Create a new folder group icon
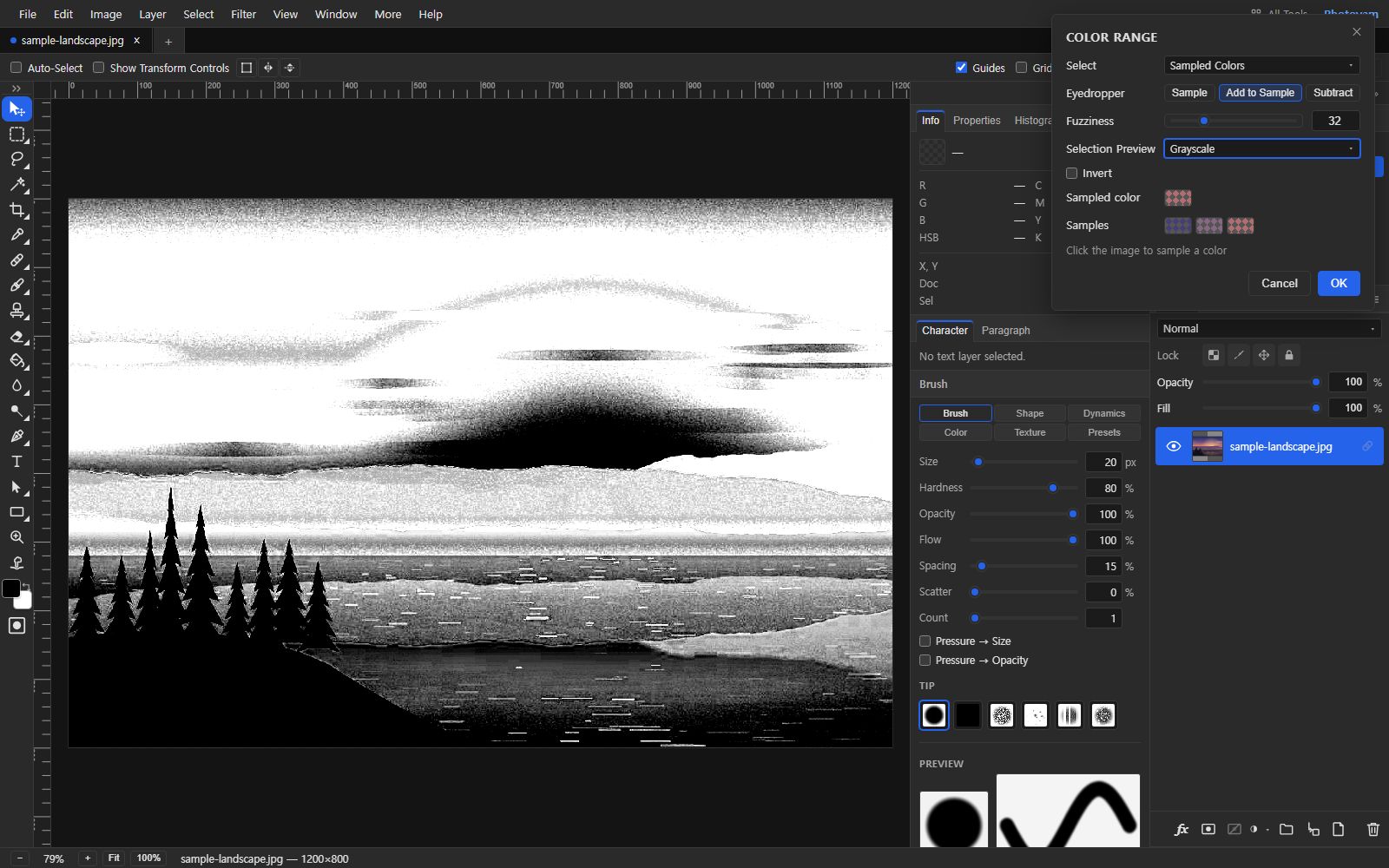Viewport: 1389px width, 868px height. click(1286, 829)
